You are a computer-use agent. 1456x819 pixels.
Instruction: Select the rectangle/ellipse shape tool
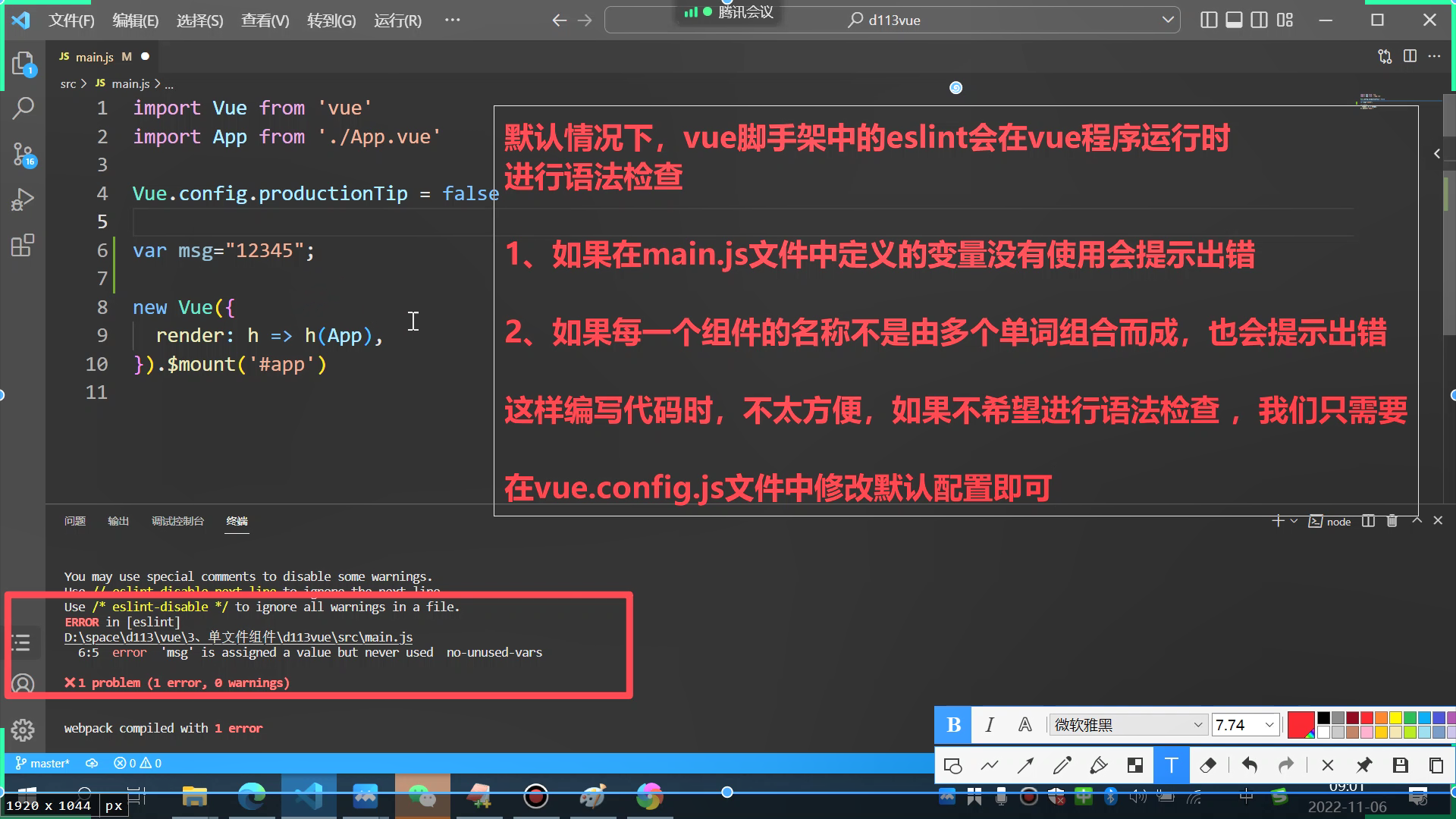(953, 765)
